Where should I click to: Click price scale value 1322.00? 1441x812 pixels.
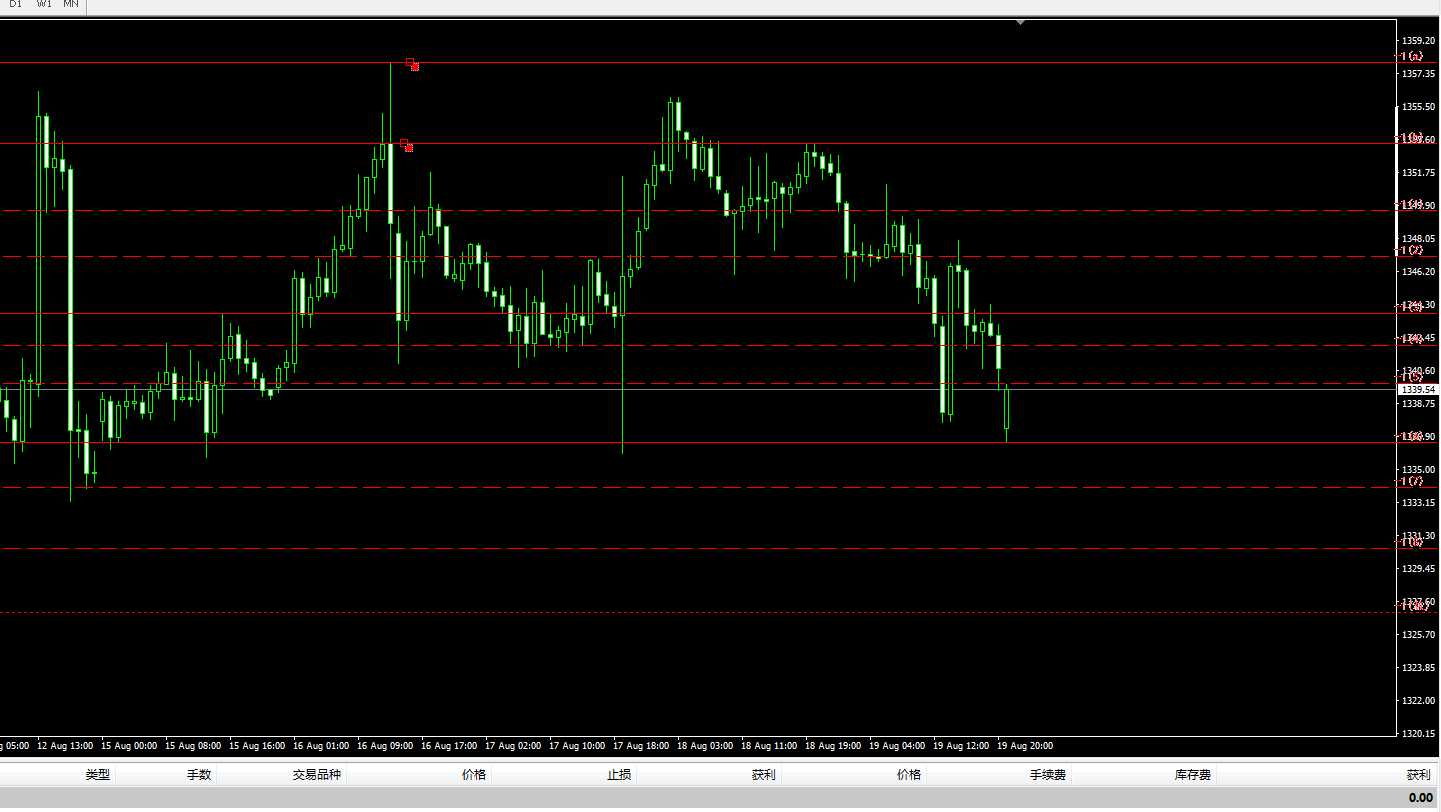[1419, 701]
